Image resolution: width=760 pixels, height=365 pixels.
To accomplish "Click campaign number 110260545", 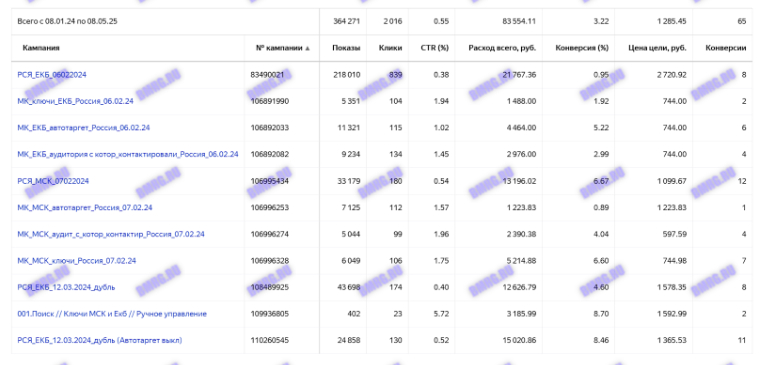I will click(269, 340).
